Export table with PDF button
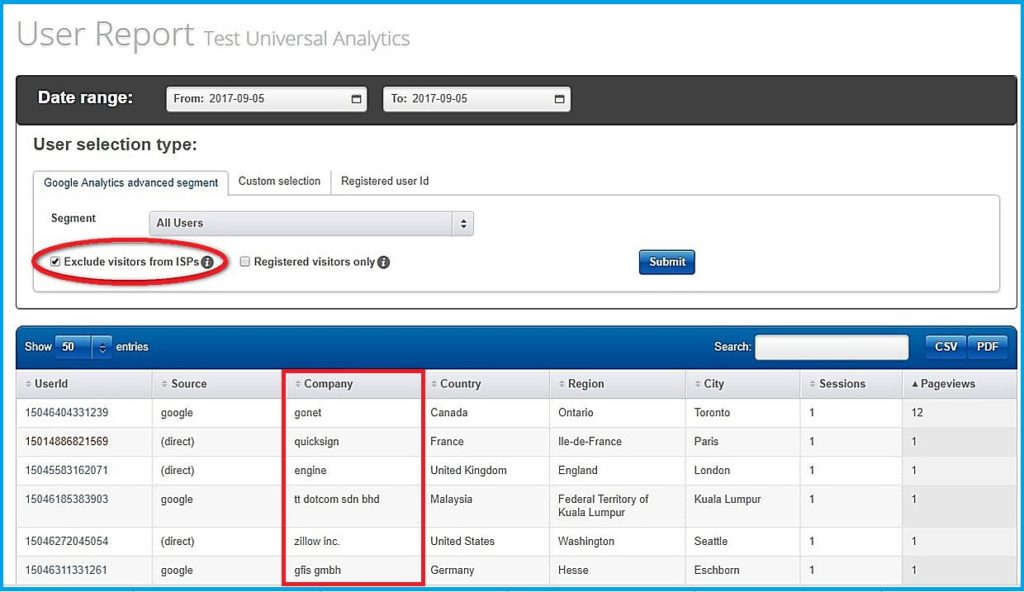The width and height of the screenshot is (1024, 592). 987,347
